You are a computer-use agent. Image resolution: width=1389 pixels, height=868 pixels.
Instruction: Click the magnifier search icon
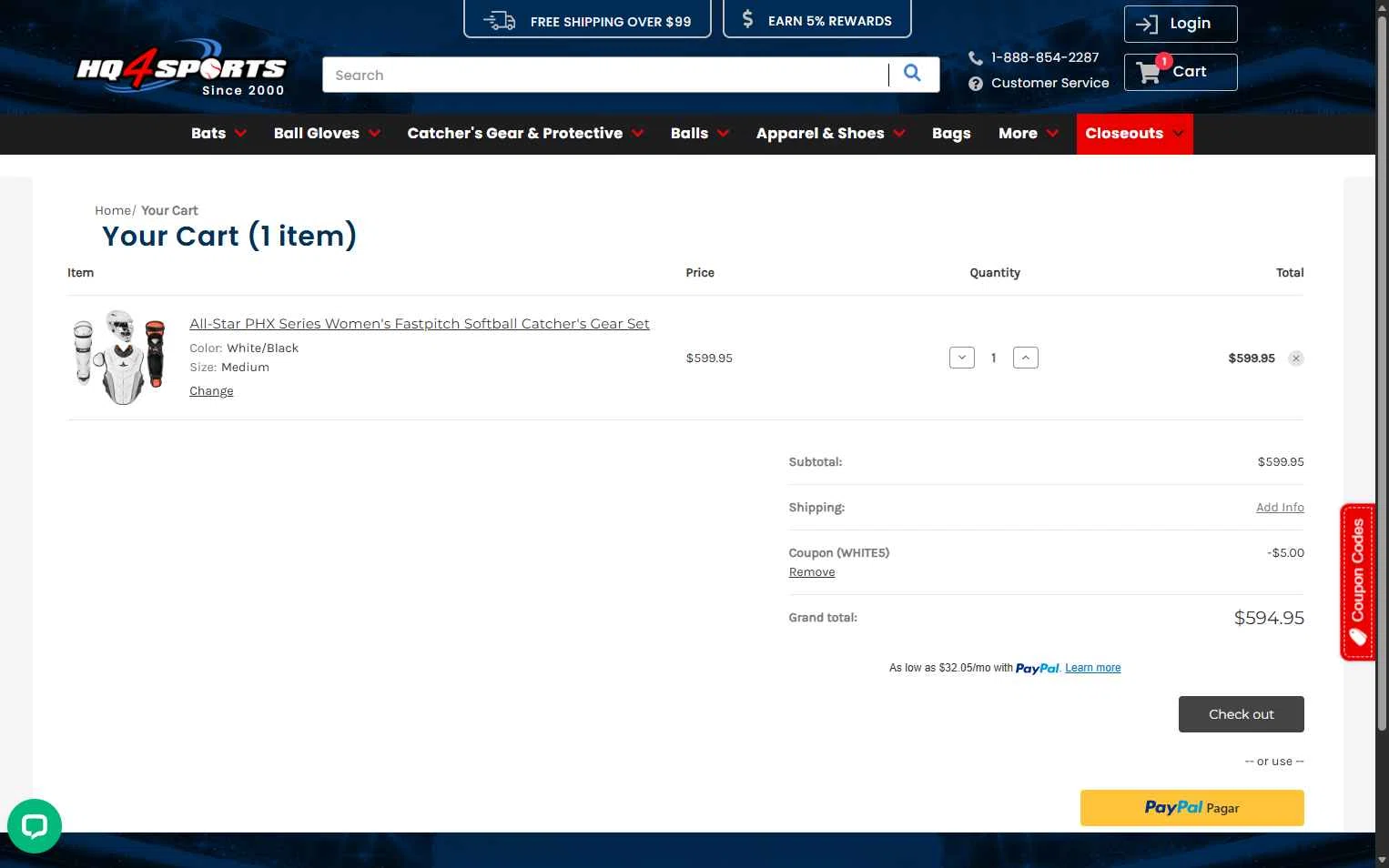click(x=912, y=73)
